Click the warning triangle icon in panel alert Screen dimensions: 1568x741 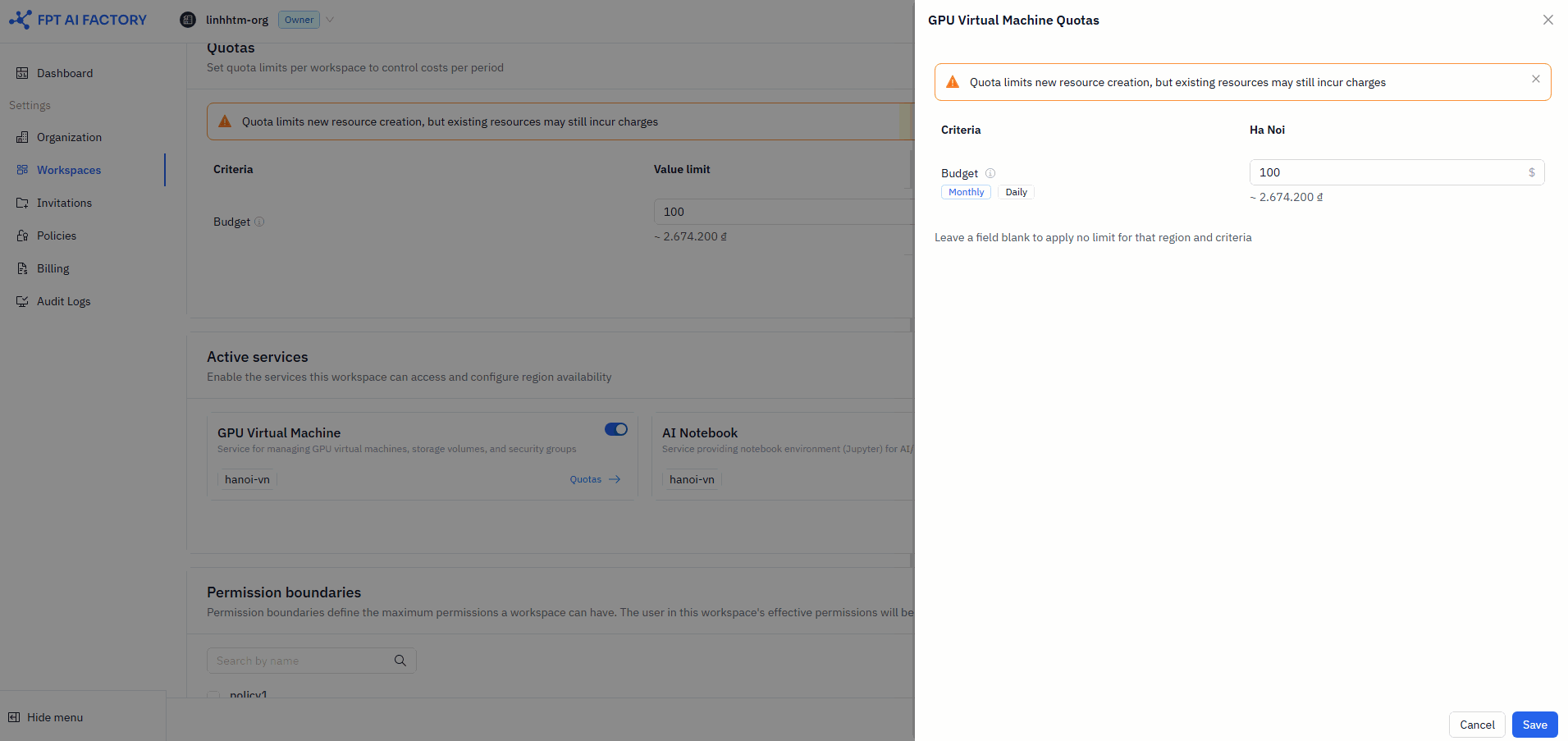click(953, 82)
